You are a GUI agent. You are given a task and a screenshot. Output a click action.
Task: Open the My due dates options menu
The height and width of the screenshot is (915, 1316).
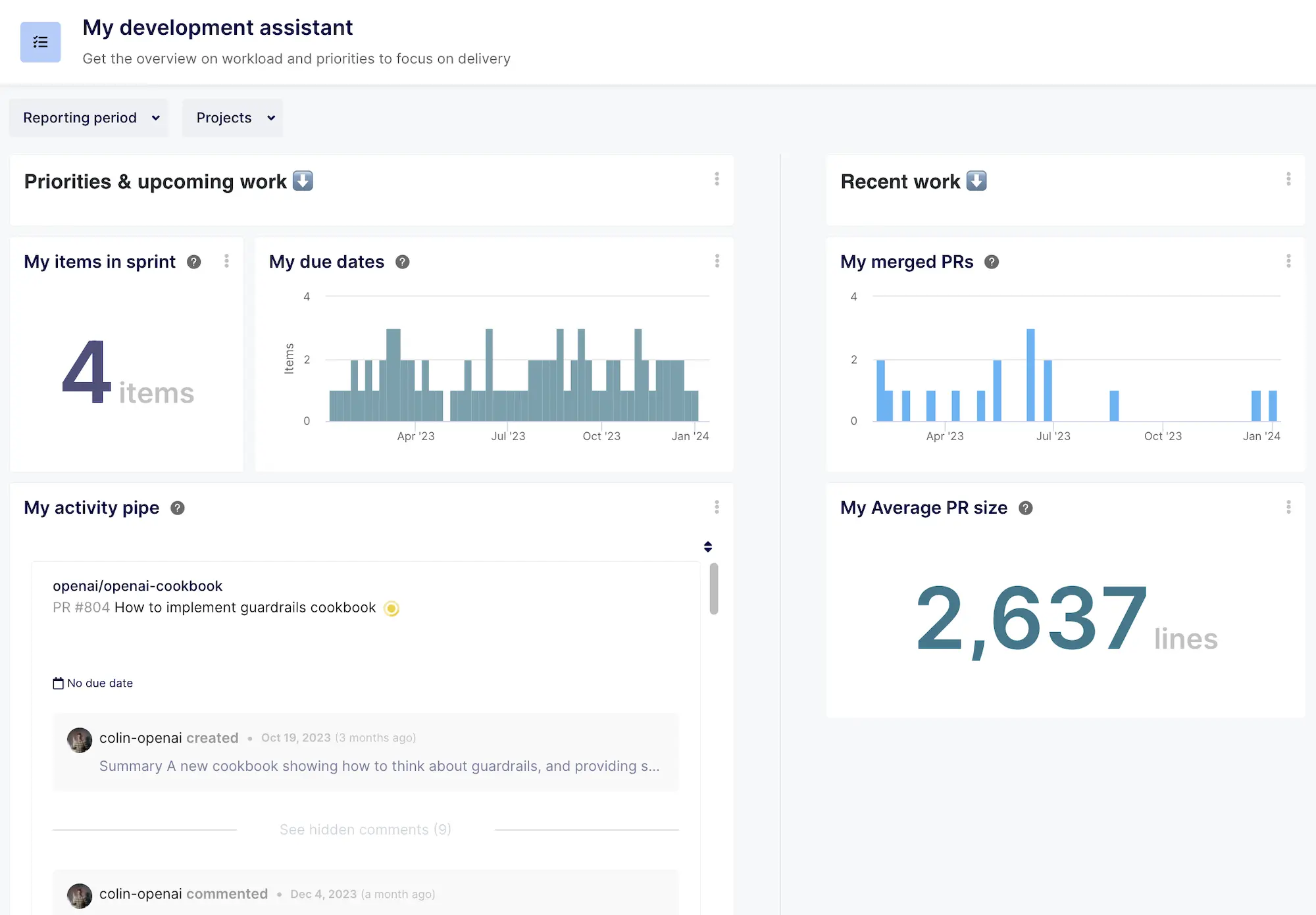[717, 262]
